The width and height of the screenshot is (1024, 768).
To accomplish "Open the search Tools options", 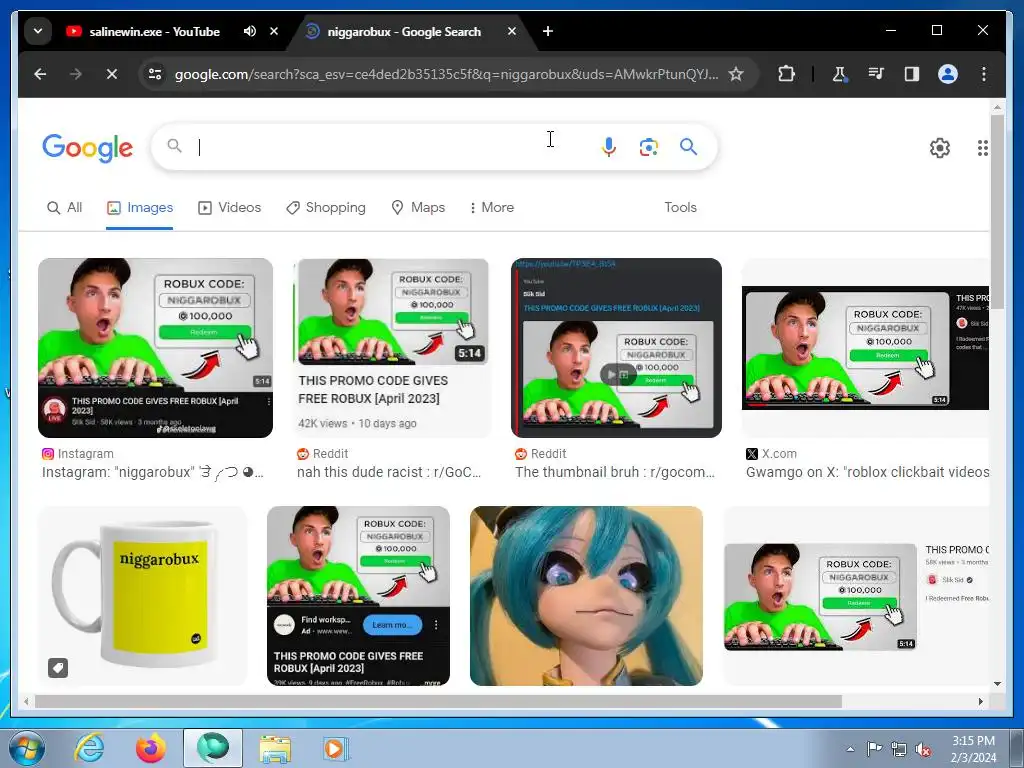I will pos(680,208).
